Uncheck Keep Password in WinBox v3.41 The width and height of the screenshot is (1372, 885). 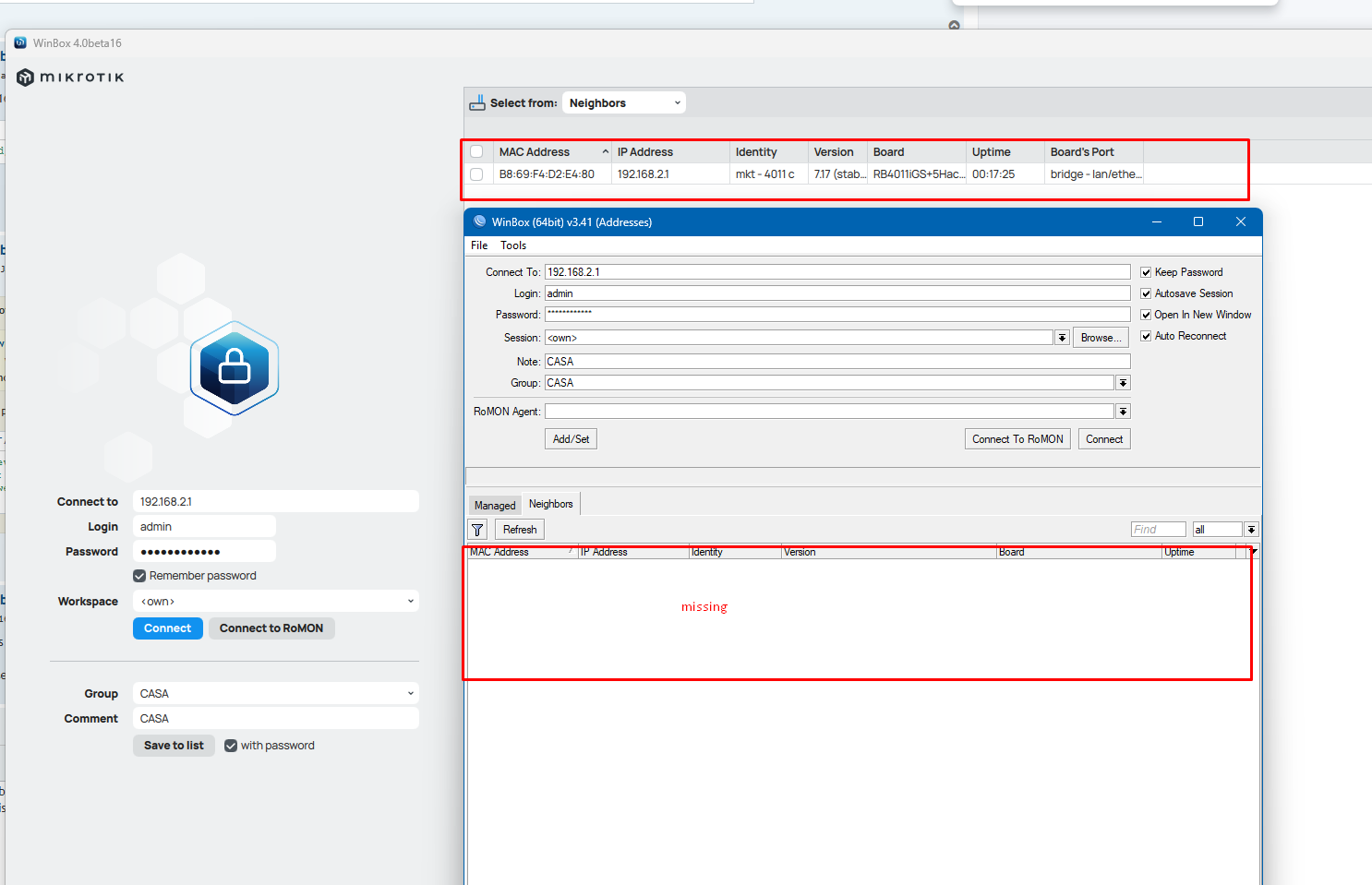coord(1146,272)
